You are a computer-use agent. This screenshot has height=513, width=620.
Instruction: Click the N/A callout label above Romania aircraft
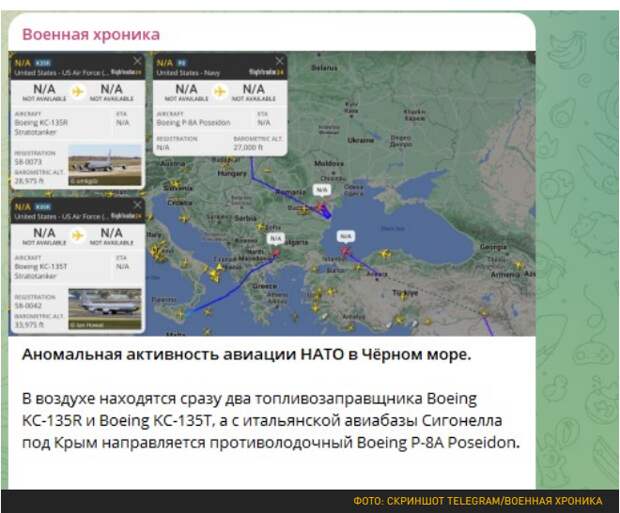[x=322, y=190]
